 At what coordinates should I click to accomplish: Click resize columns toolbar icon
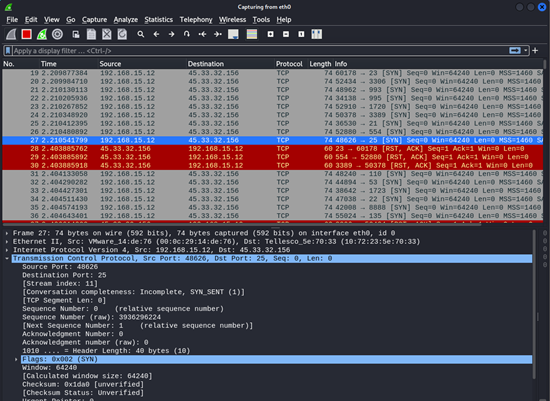(x=316, y=34)
